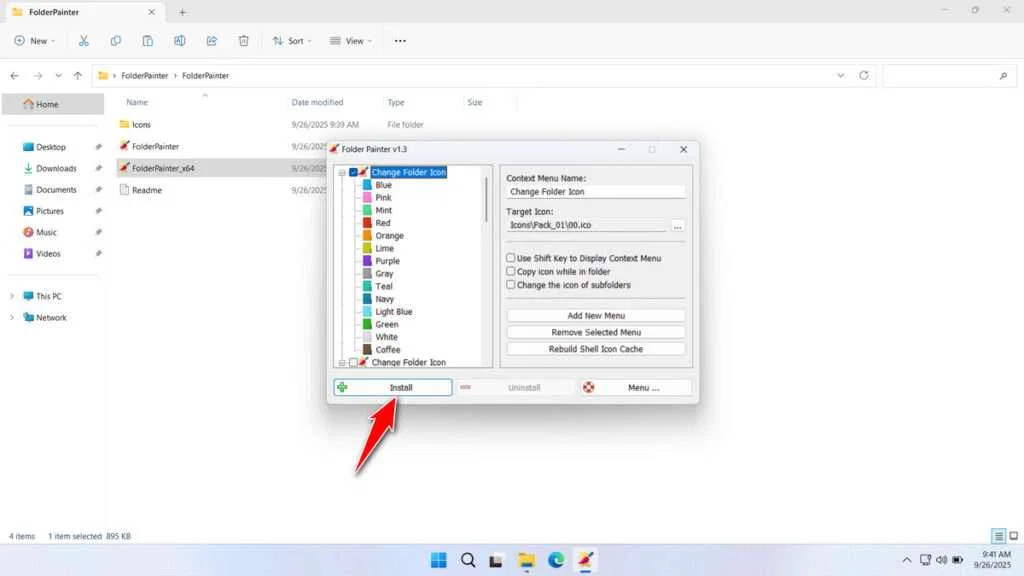The image size is (1024, 576).
Task: Click the Paste icon in the toolbar
Action: point(147,40)
